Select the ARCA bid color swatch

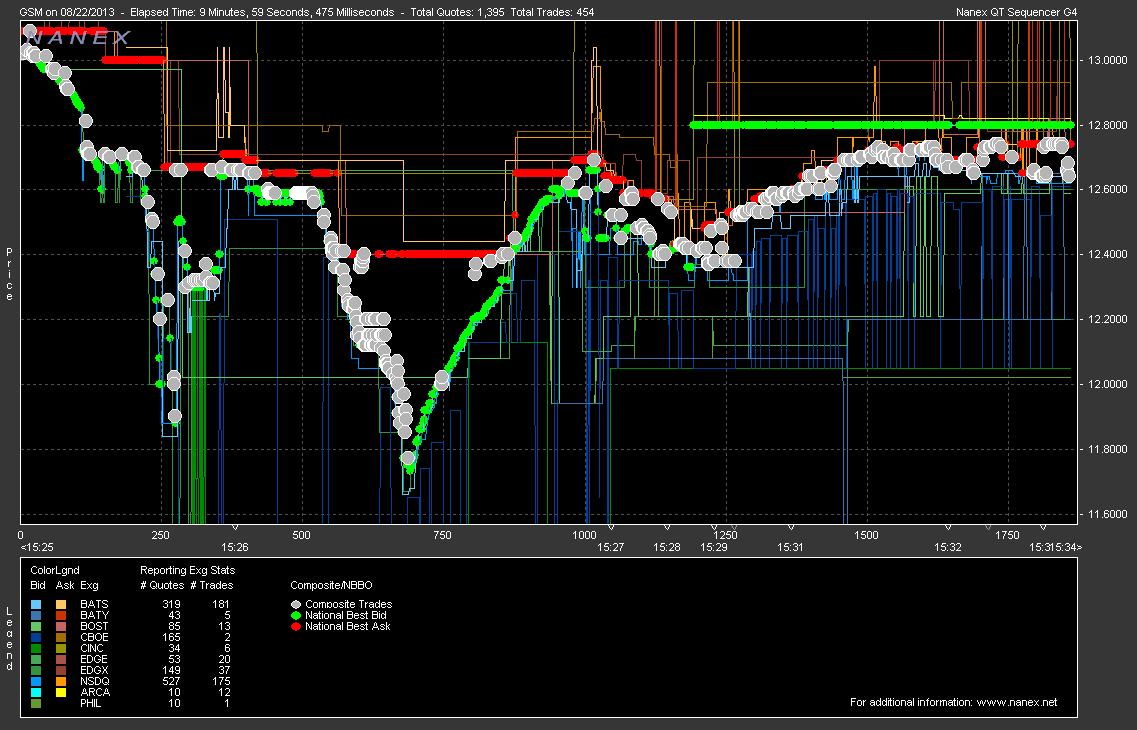[37, 692]
